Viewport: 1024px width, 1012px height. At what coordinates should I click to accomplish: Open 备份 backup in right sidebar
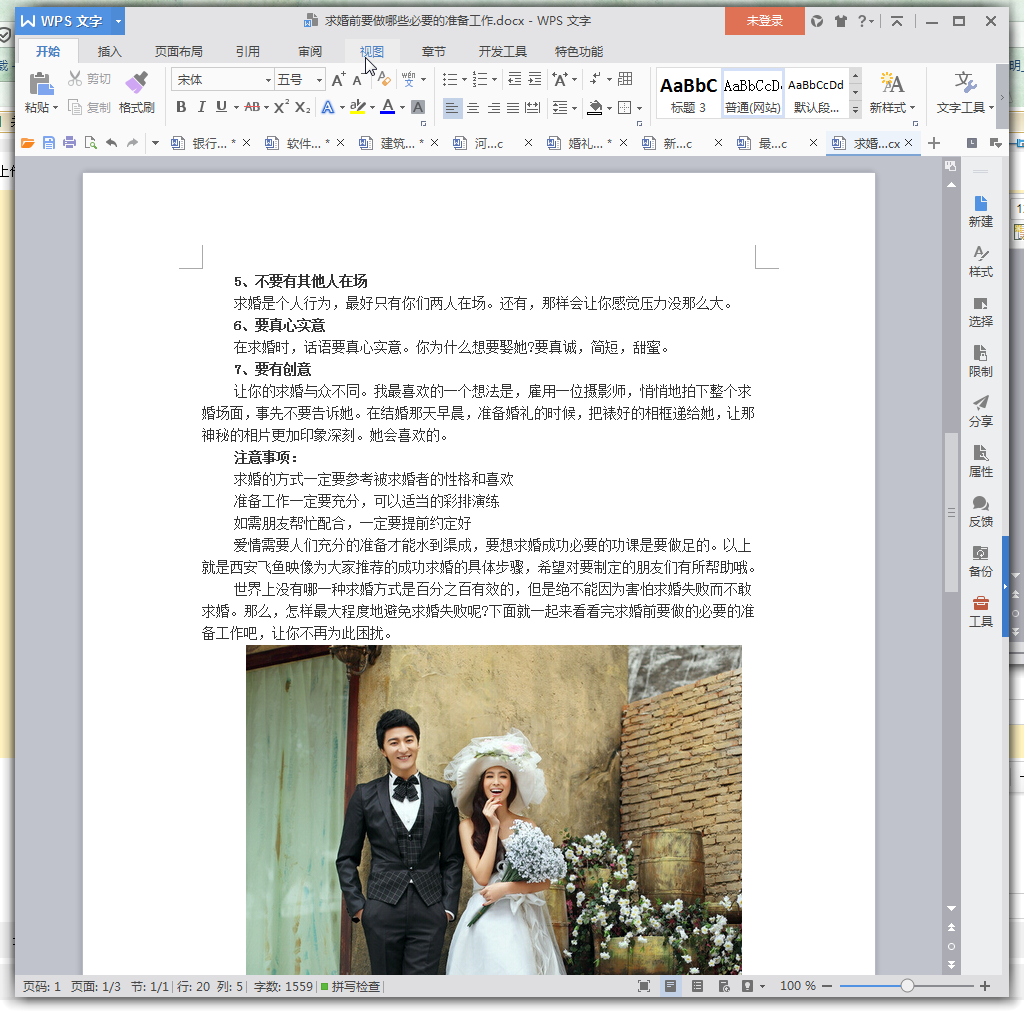[980, 561]
